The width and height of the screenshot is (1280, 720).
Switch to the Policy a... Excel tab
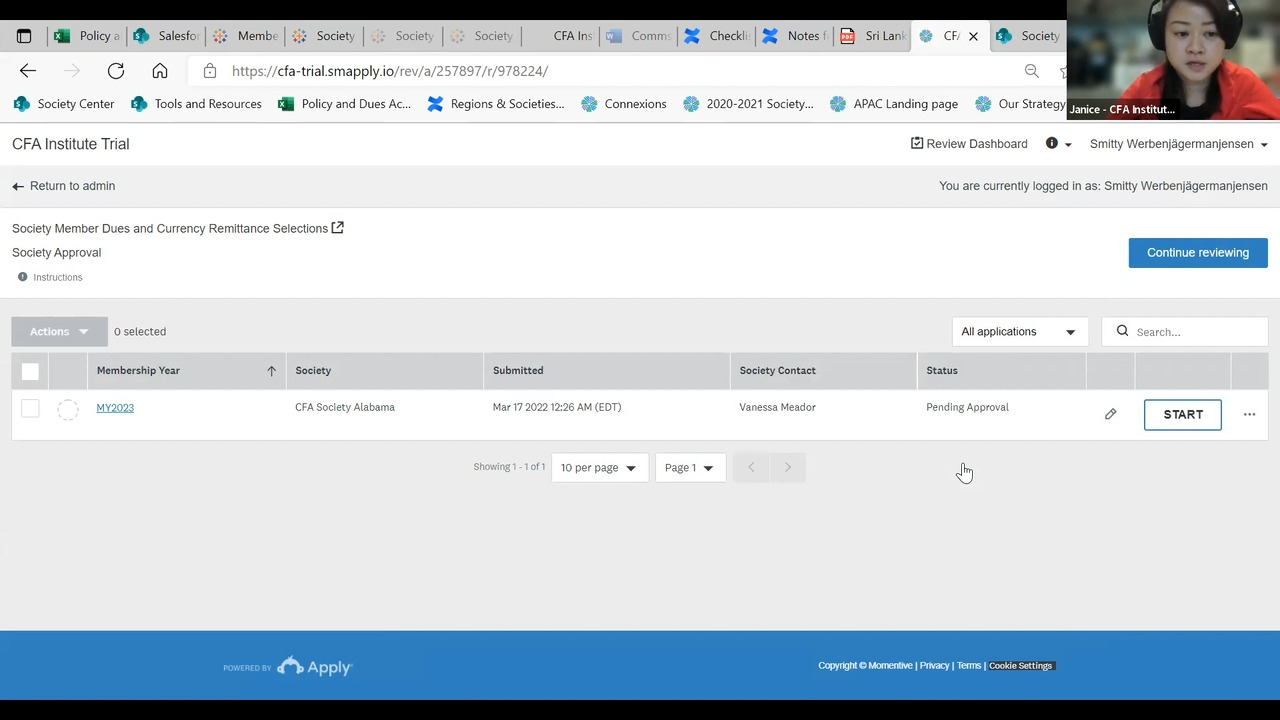(x=87, y=36)
